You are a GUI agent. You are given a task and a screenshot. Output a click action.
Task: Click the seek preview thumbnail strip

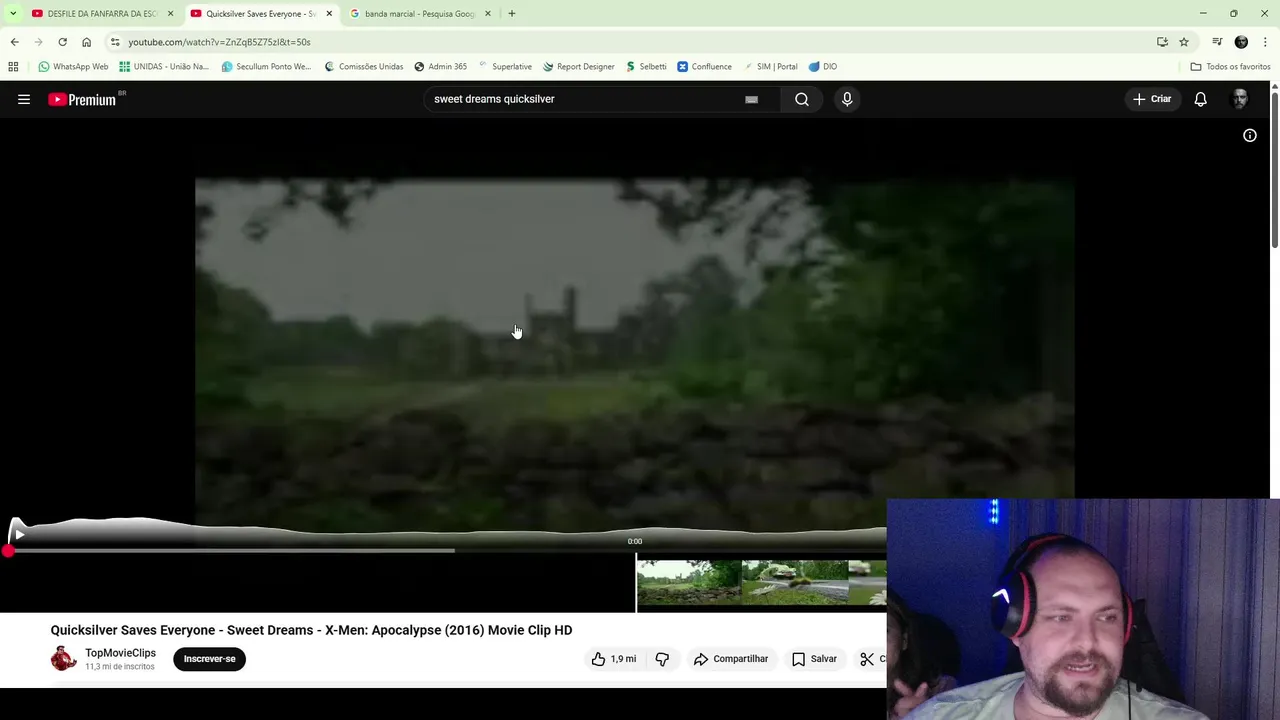pyautogui.click(x=761, y=583)
